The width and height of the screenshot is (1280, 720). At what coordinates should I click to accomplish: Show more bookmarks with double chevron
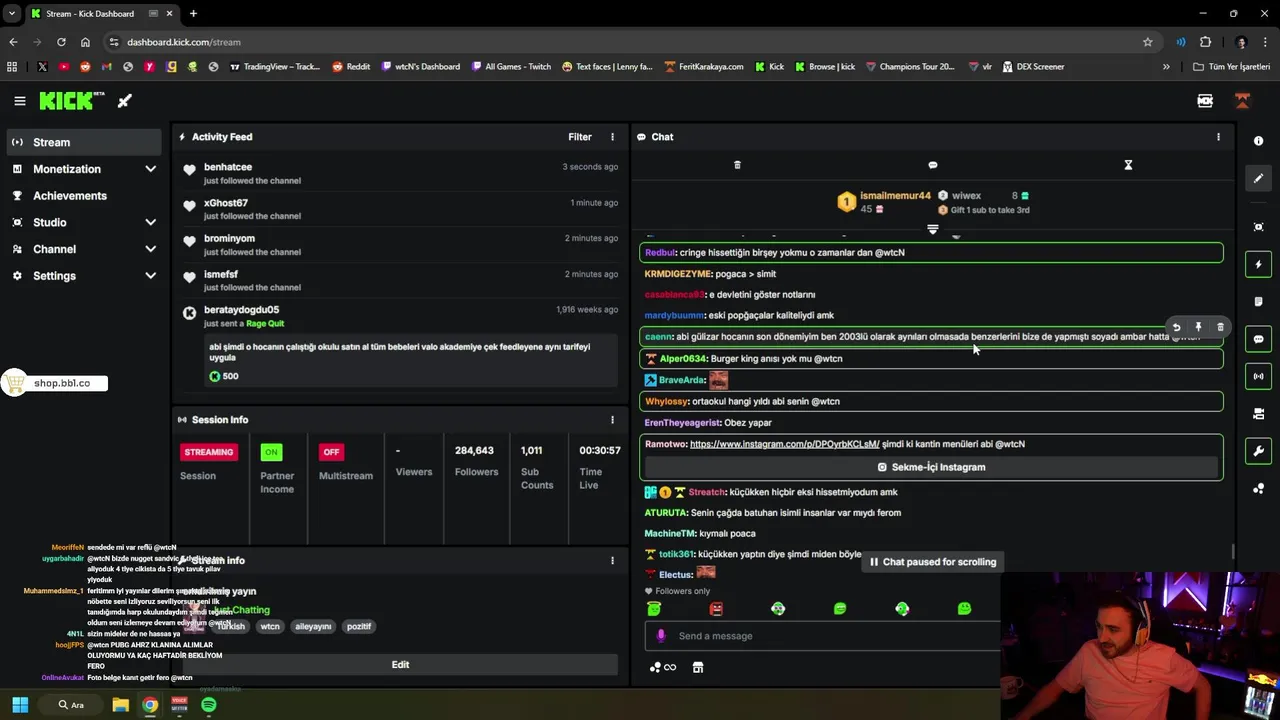[1166, 67]
